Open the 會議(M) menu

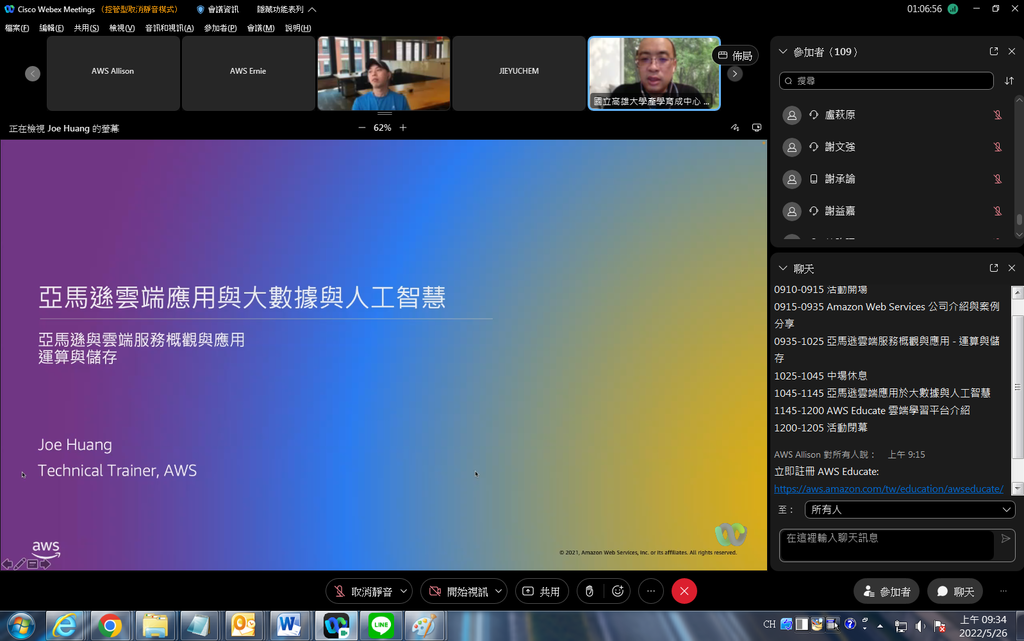pos(261,28)
